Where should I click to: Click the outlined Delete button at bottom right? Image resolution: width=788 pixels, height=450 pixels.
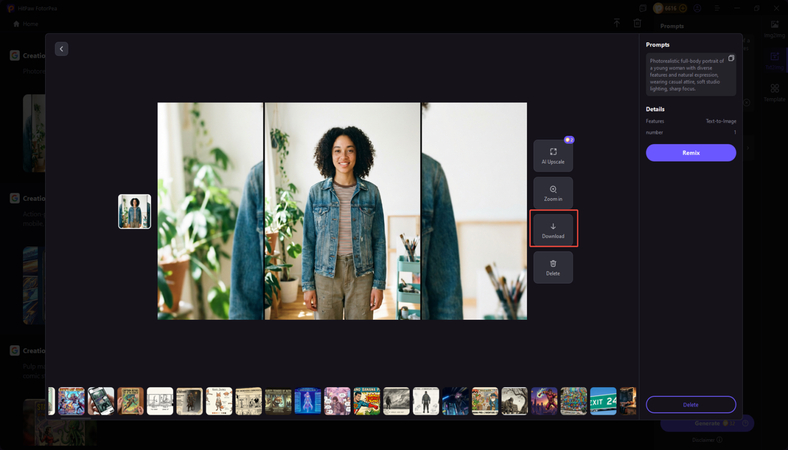[x=690, y=404]
